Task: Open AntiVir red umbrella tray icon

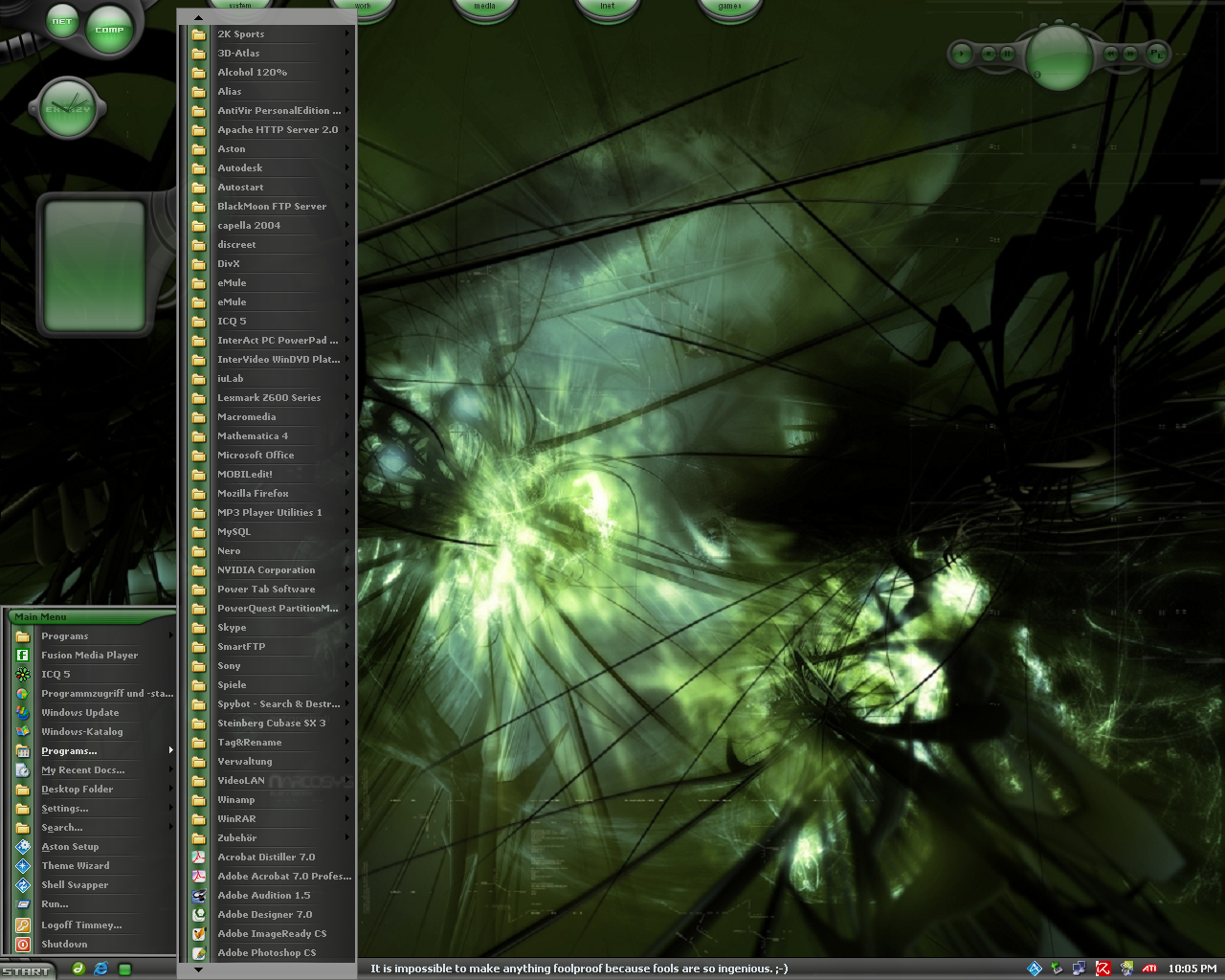Action: click(1102, 969)
